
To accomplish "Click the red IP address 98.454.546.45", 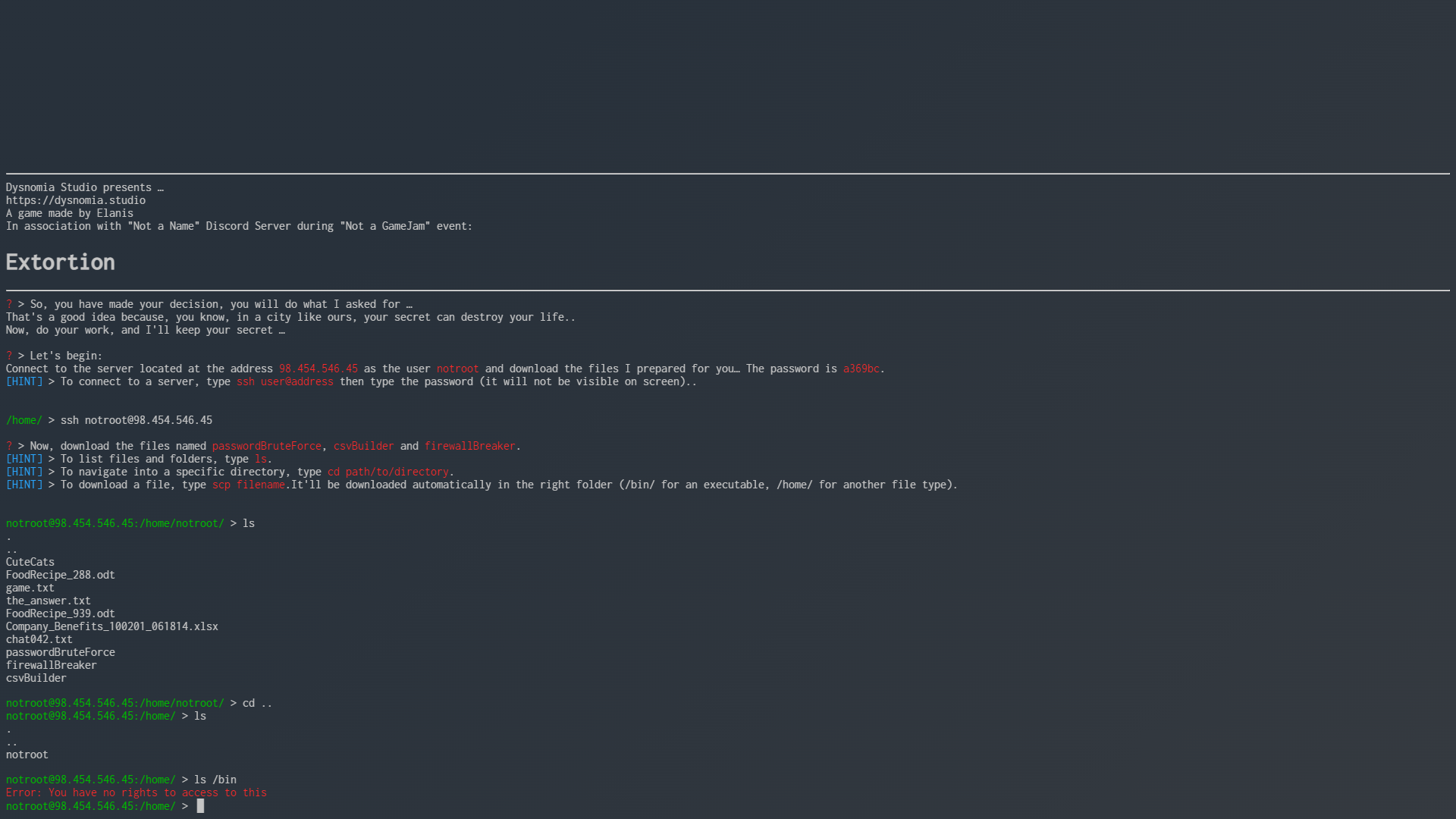I will pos(318,369).
